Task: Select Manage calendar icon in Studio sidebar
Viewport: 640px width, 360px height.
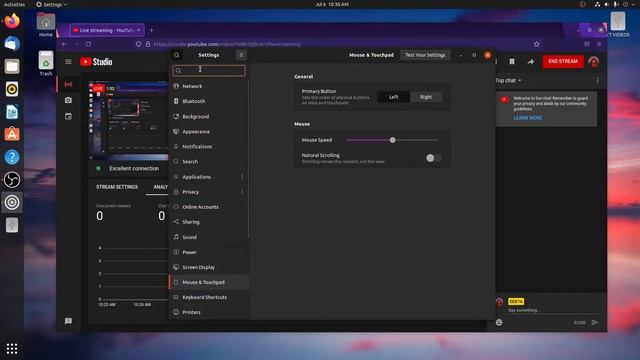Action: 68,116
